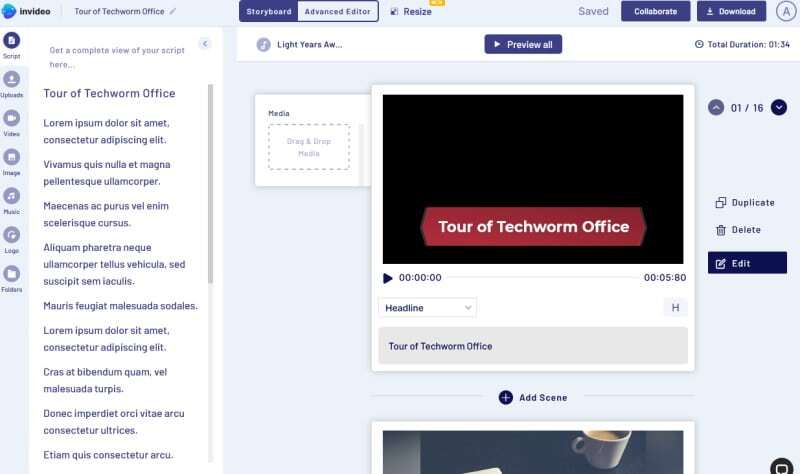The image size is (800, 474).
Task: Click pencil icon to rename project
Action: pyautogui.click(x=173, y=11)
